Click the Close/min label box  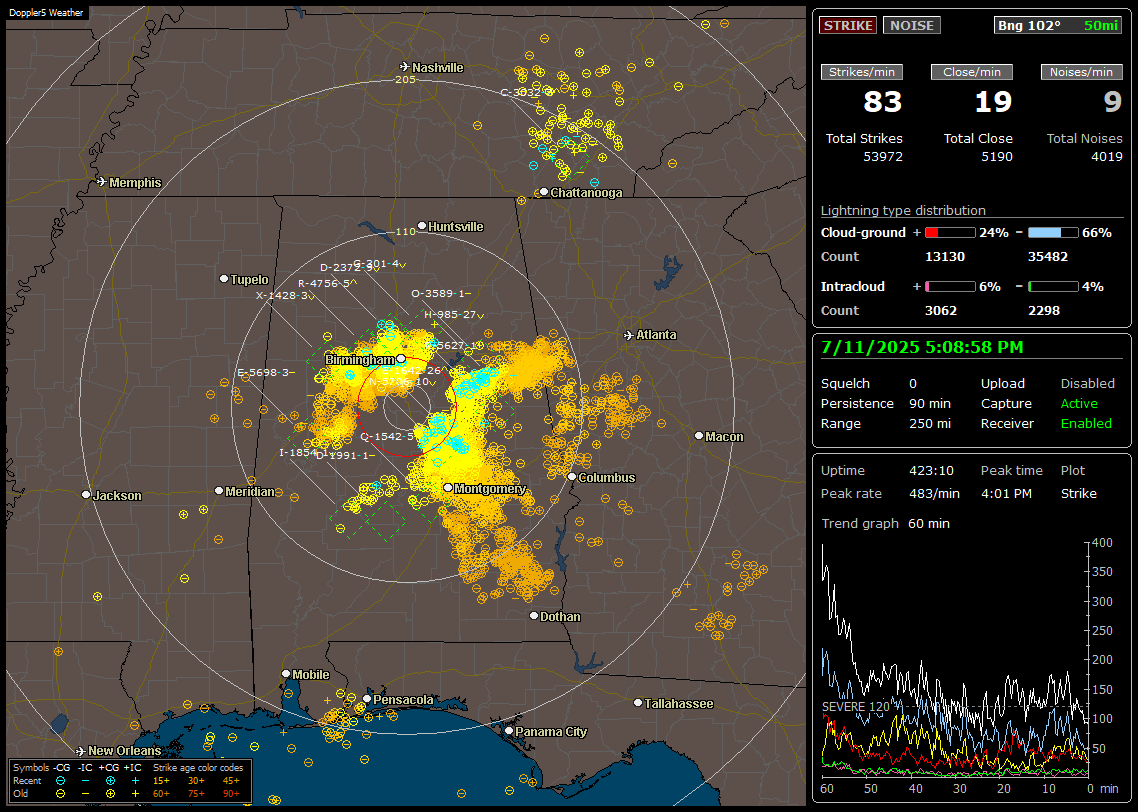(x=972, y=72)
